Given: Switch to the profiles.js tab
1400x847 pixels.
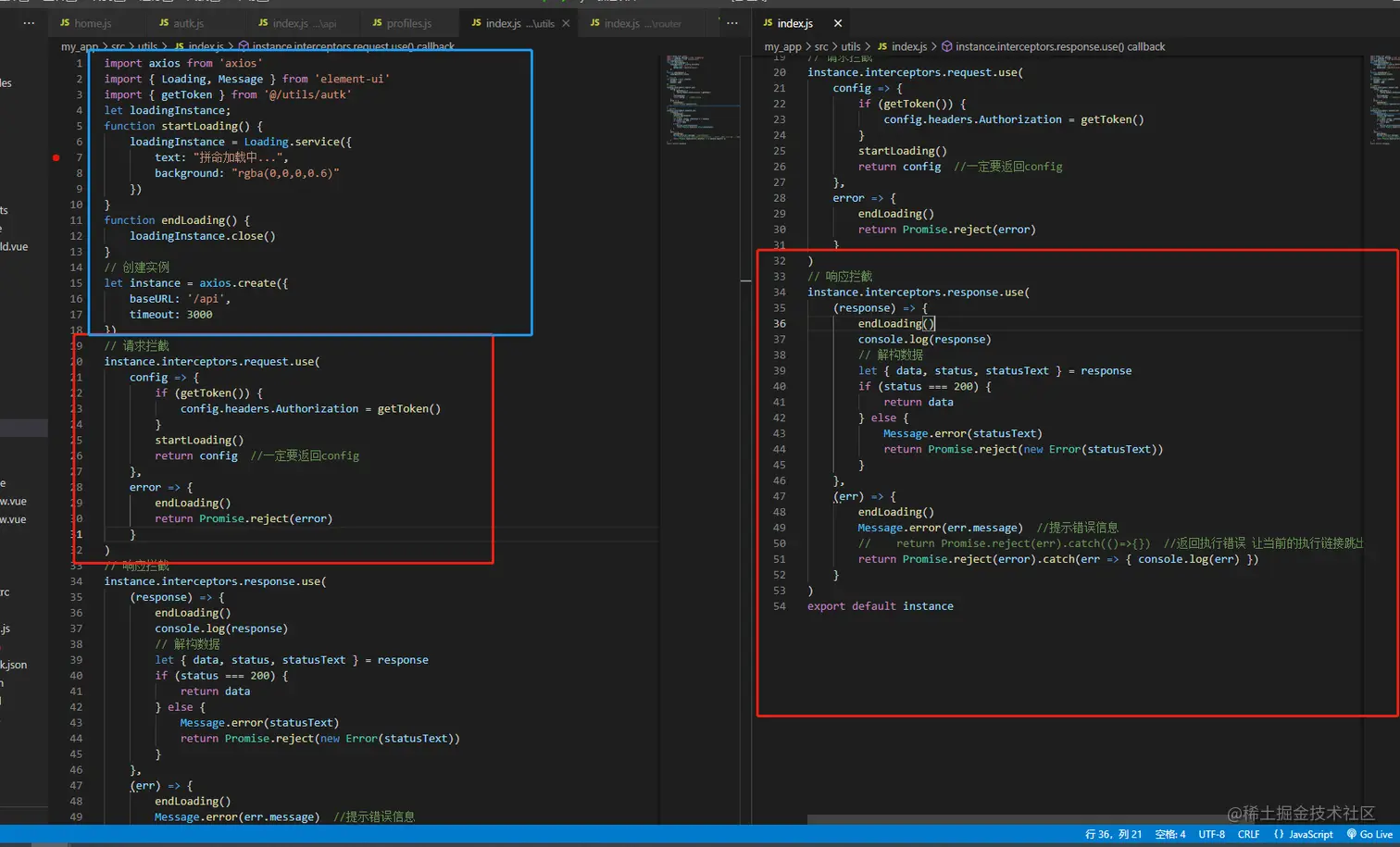Looking at the screenshot, I should [408, 23].
